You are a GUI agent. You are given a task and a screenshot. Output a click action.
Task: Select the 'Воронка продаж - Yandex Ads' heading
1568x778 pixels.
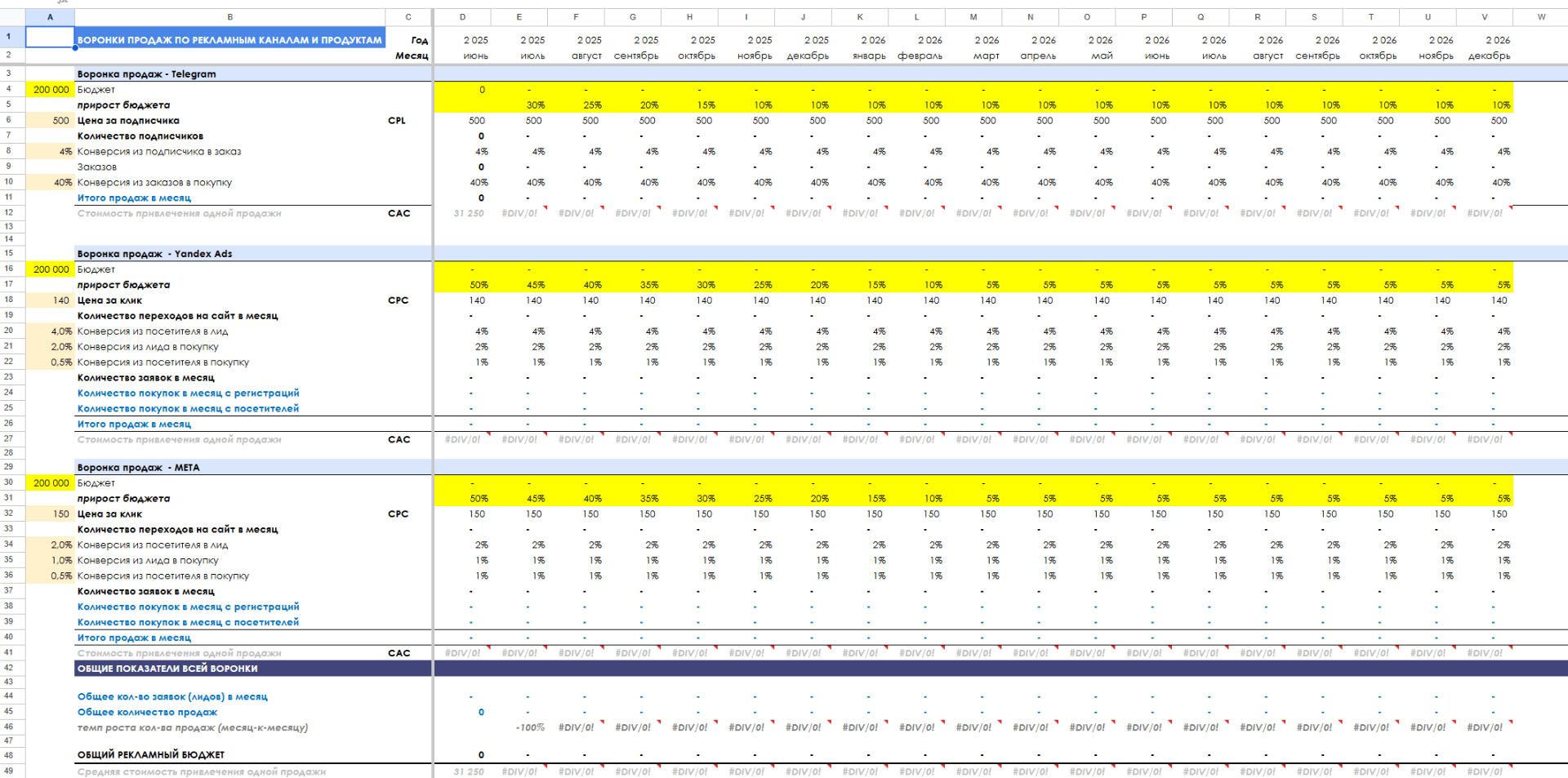[155, 253]
